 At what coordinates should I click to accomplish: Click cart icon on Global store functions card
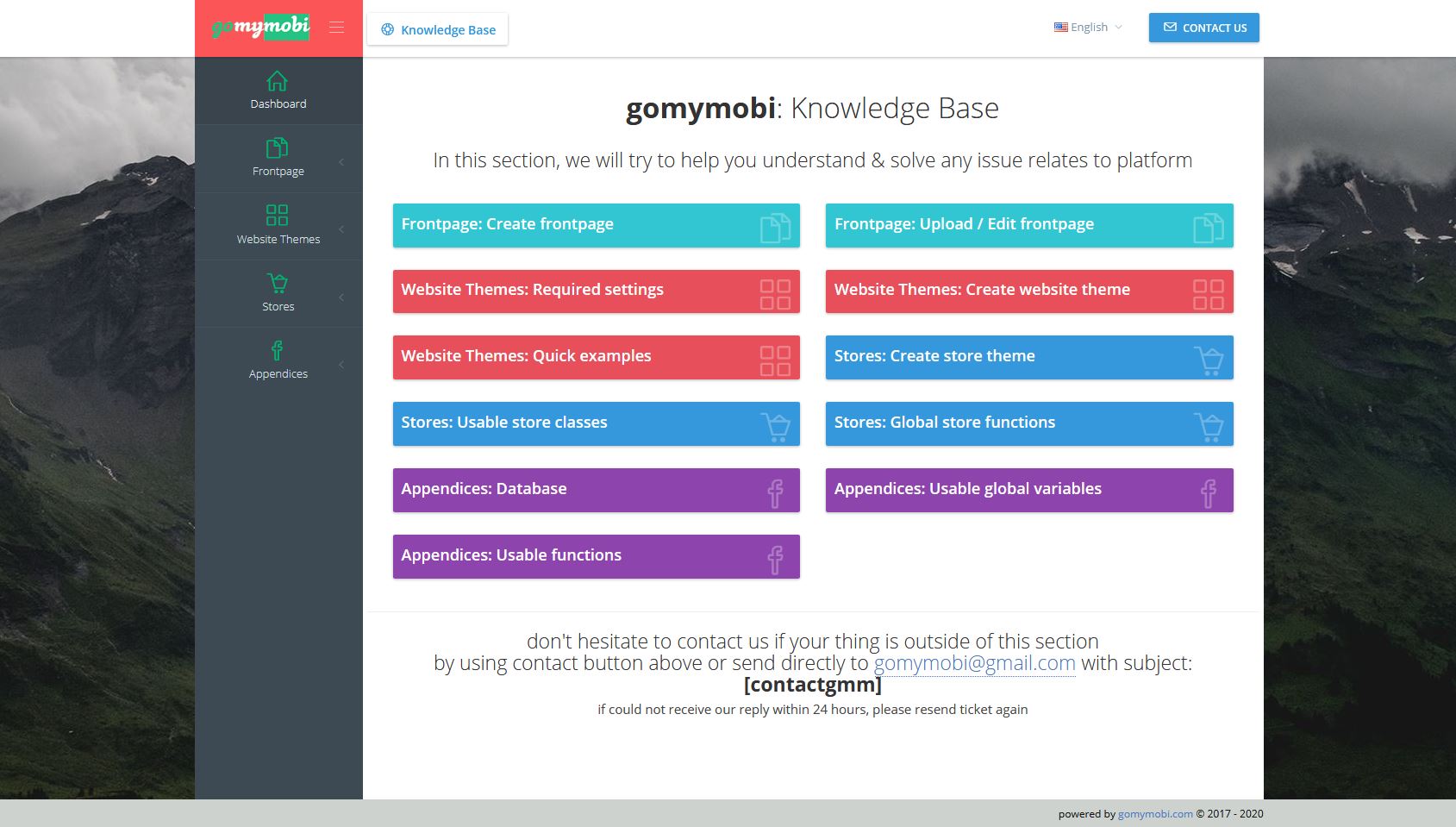point(1209,427)
